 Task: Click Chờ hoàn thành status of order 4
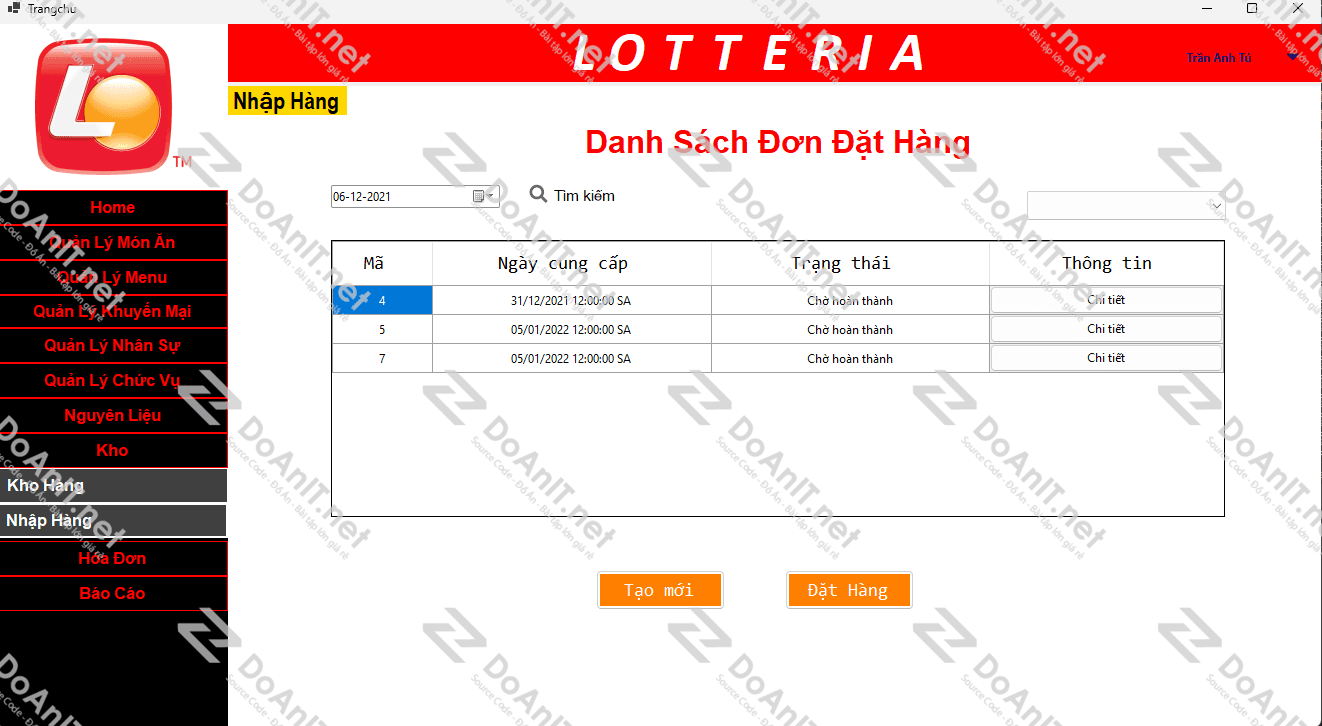click(850, 301)
